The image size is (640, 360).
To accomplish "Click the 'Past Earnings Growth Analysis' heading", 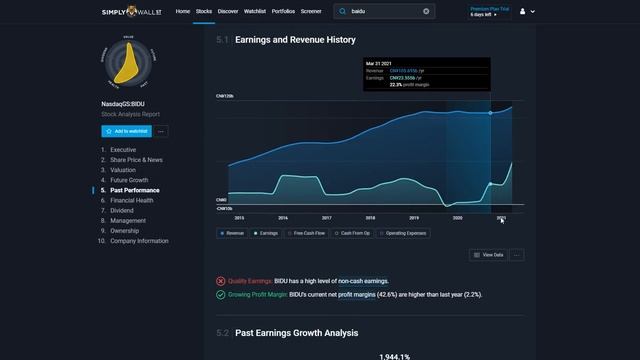I will [x=297, y=333].
